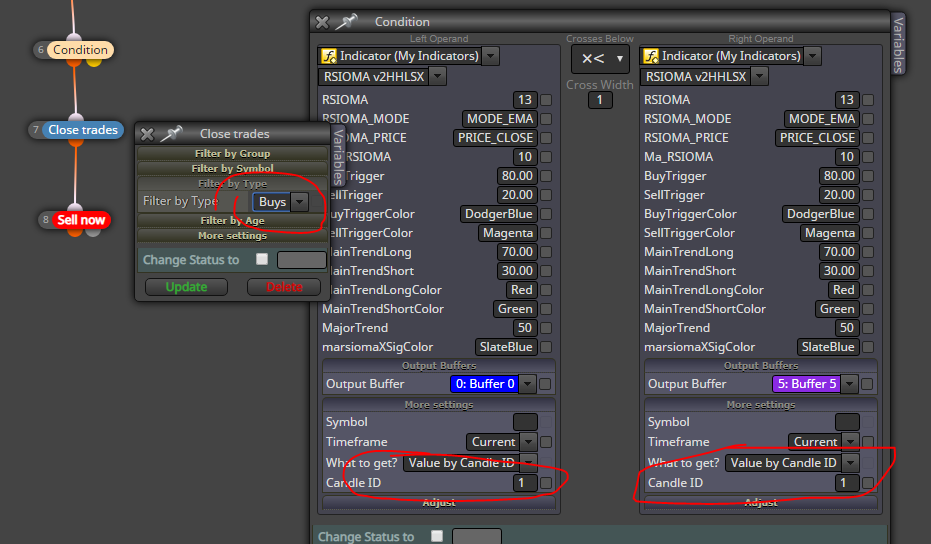Toggle checkbox beside left RSIOMA parameter
931x544 pixels.
click(x=546, y=100)
